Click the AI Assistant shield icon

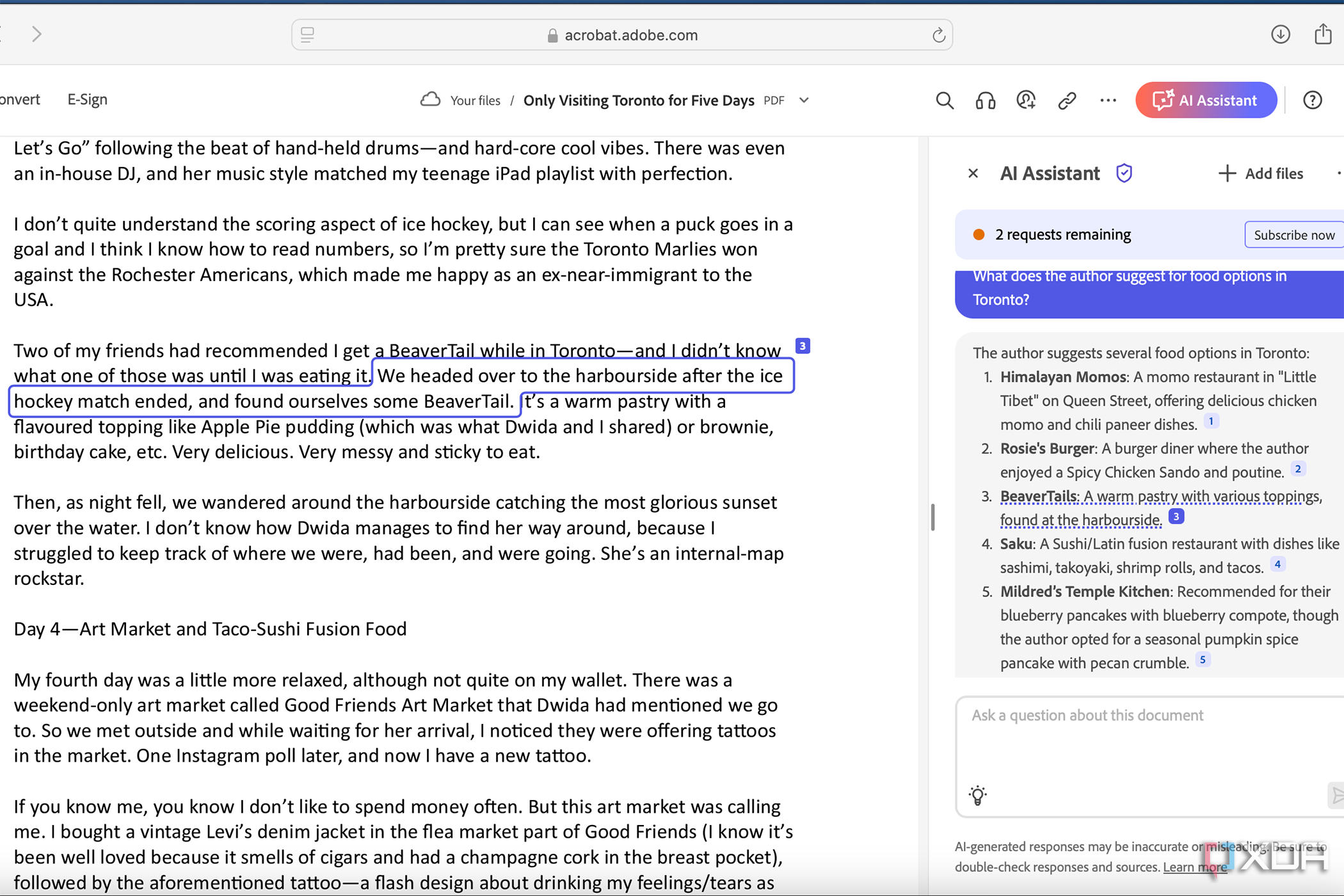coord(1124,173)
